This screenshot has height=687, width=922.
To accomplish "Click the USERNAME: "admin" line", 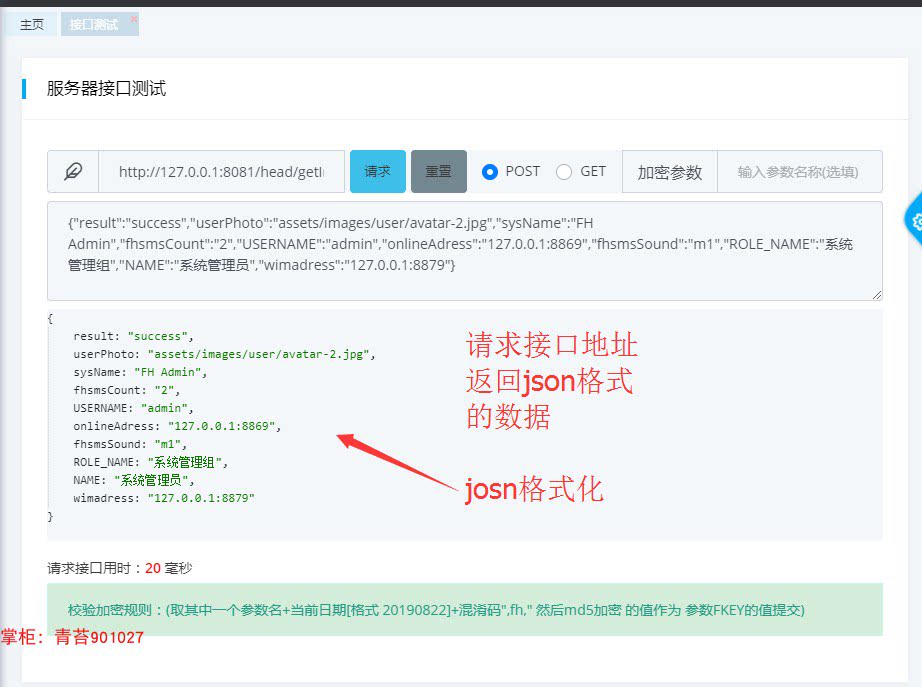I will [x=133, y=408].
